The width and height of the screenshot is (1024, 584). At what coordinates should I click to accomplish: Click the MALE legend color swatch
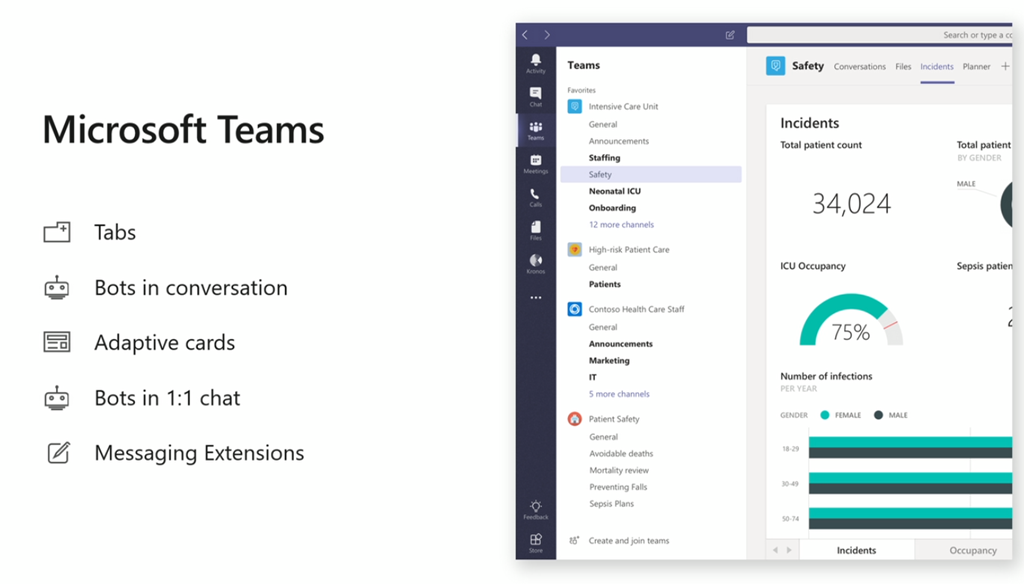click(878, 415)
